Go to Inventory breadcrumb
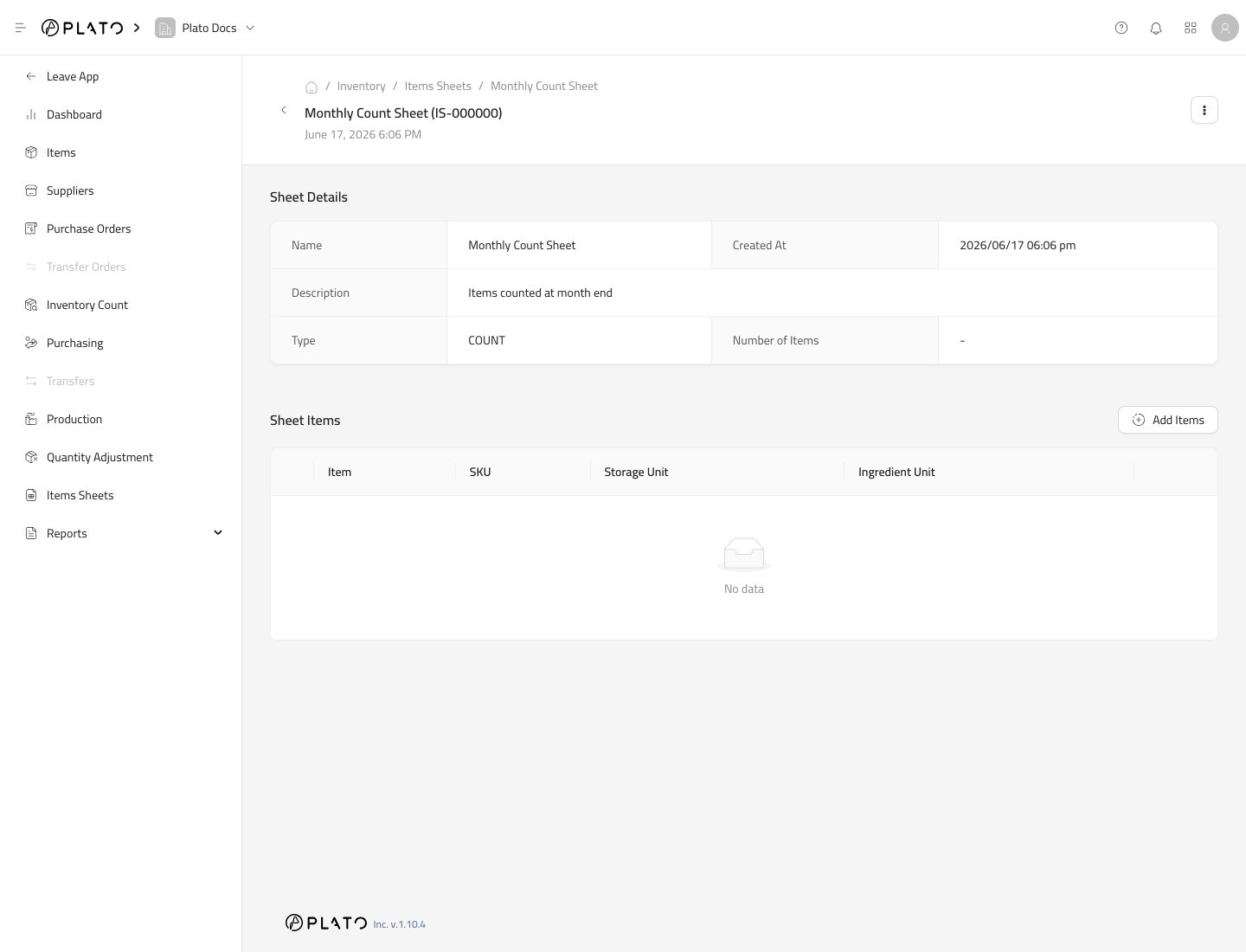Image resolution: width=1246 pixels, height=952 pixels. click(x=361, y=86)
